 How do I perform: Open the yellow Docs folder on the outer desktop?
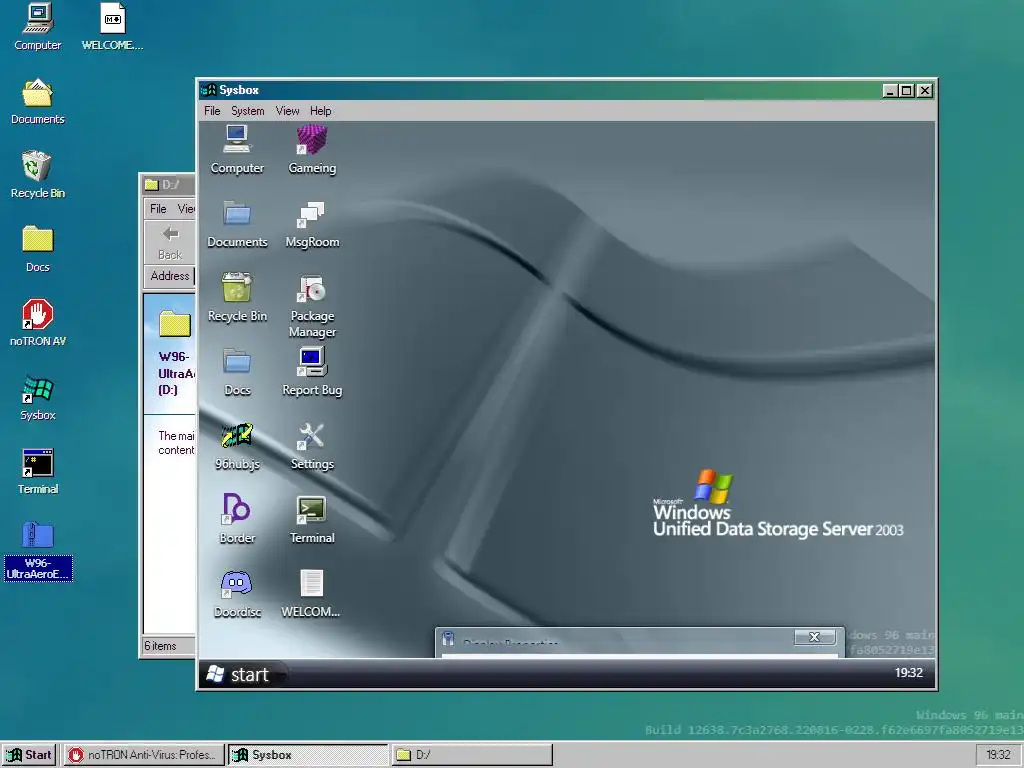click(x=38, y=249)
